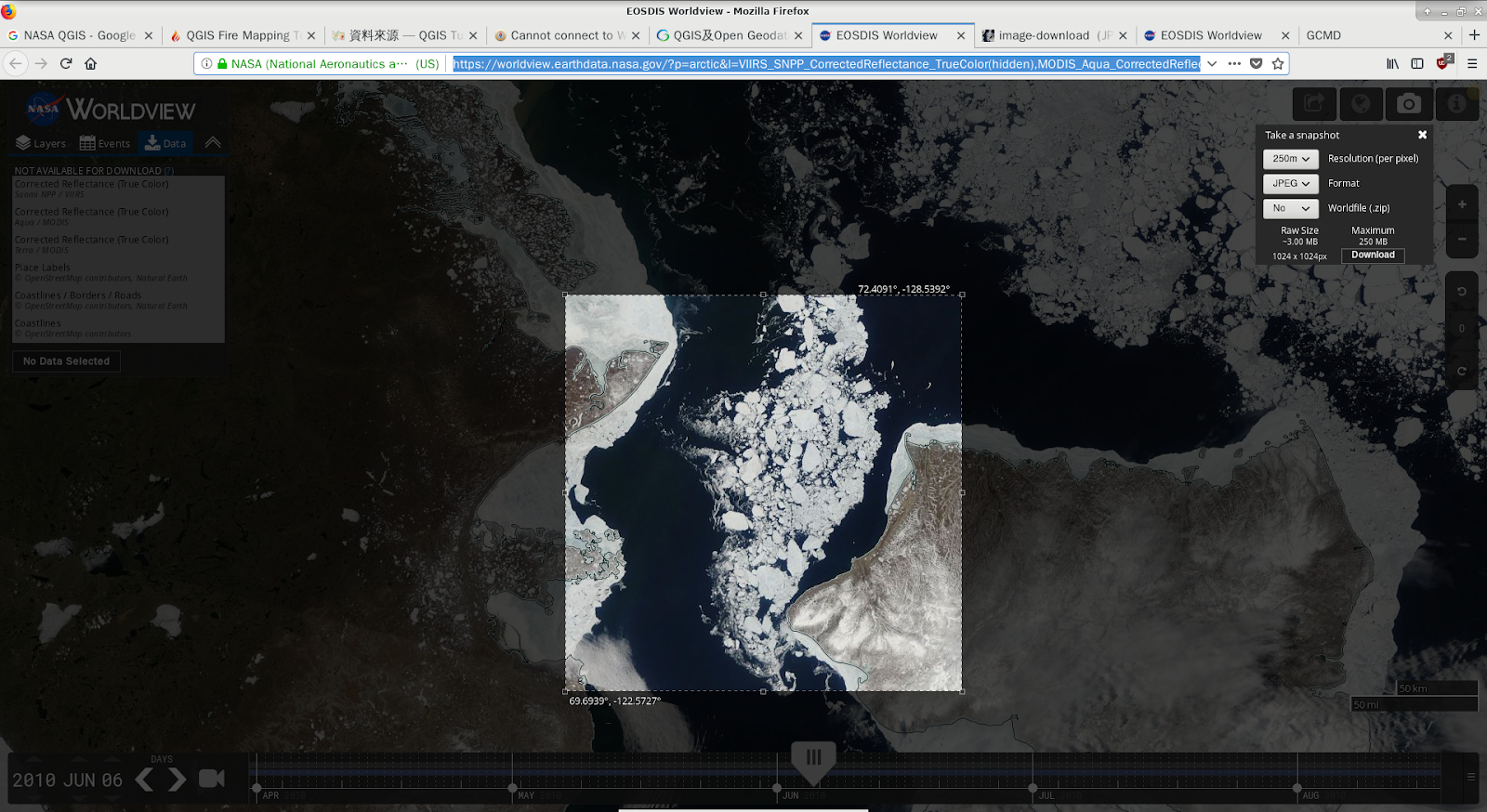This screenshot has height=812, width=1487.
Task: Select the Data tab
Action: [x=165, y=143]
